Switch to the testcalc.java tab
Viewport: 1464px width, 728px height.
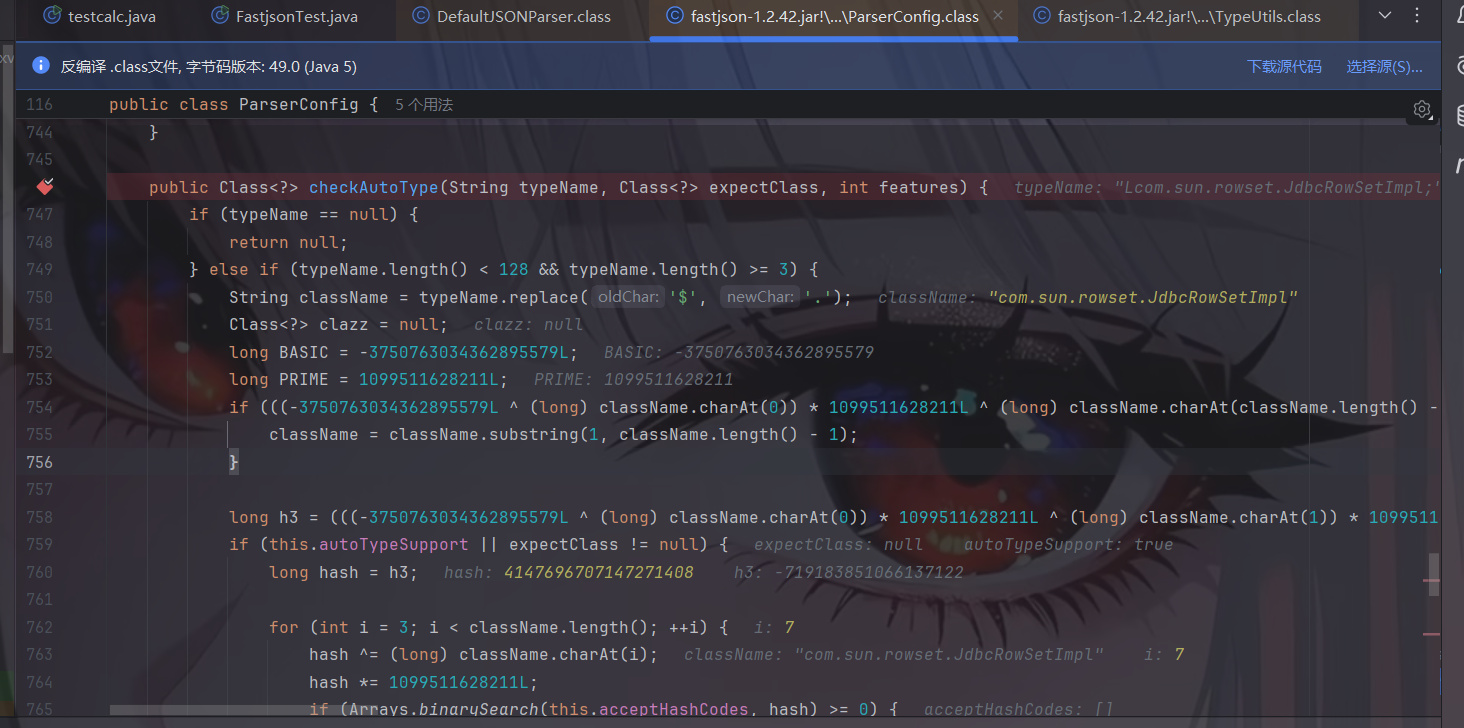point(111,16)
